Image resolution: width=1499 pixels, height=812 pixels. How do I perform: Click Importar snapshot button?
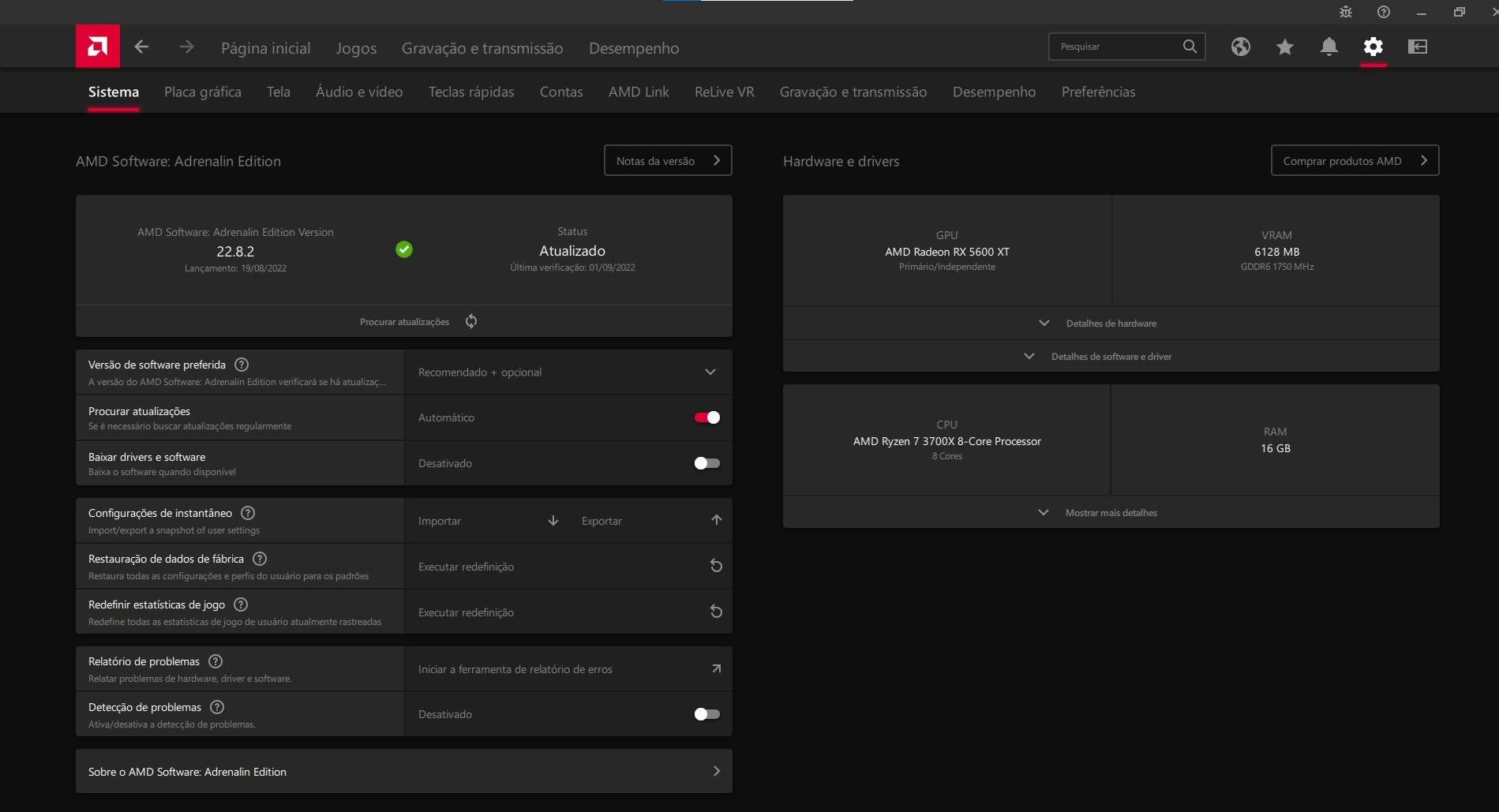[488, 521]
